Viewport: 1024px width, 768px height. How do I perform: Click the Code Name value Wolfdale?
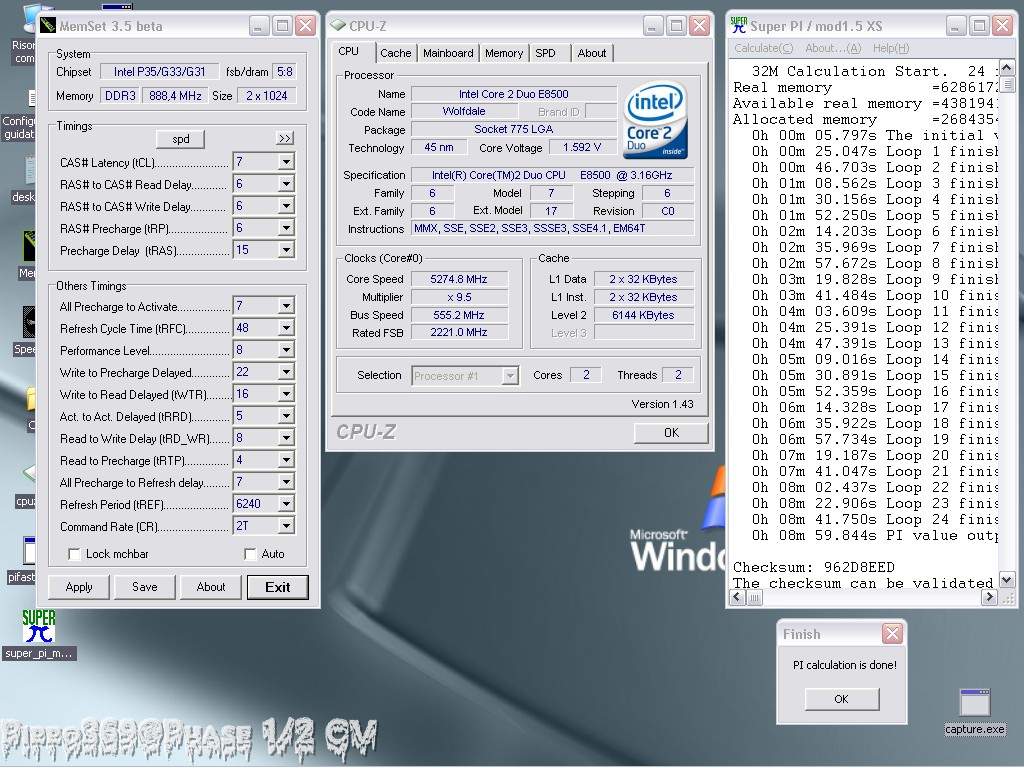pos(464,111)
